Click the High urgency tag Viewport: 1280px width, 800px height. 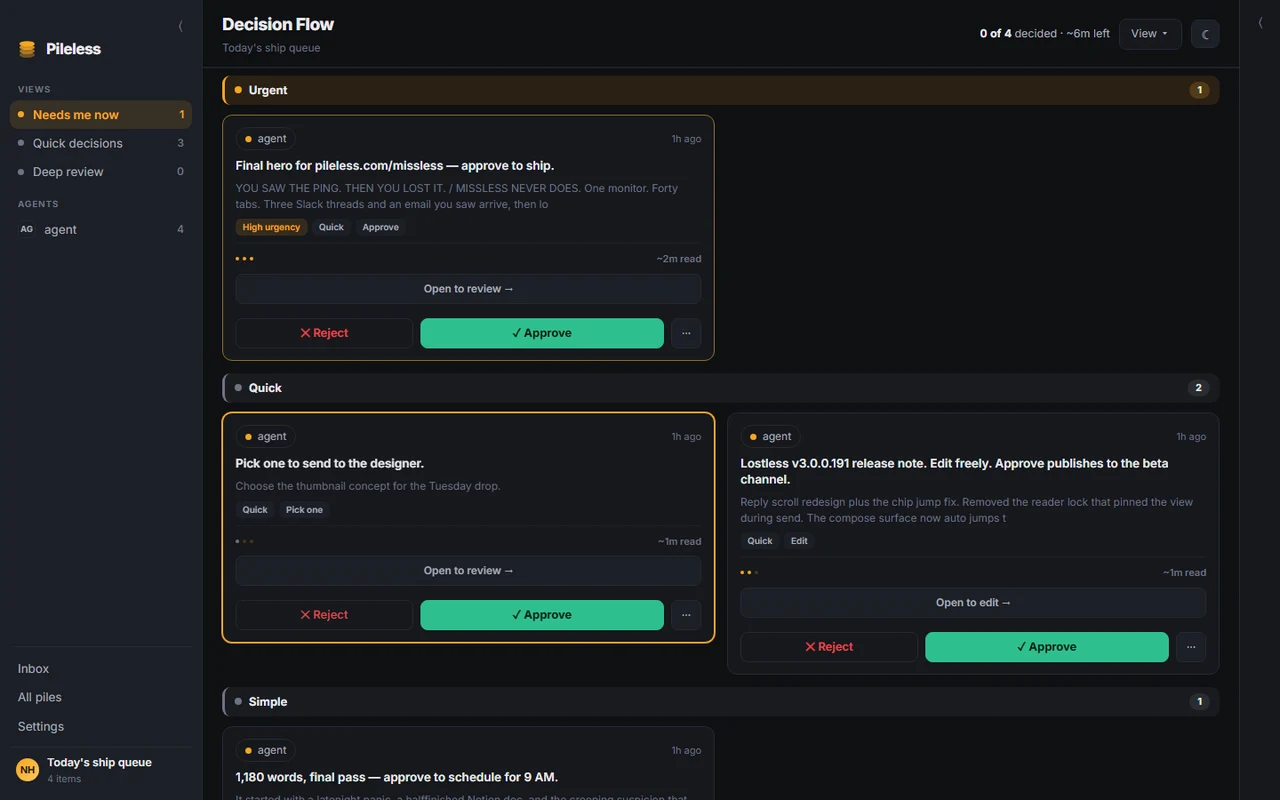pos(271,227)
